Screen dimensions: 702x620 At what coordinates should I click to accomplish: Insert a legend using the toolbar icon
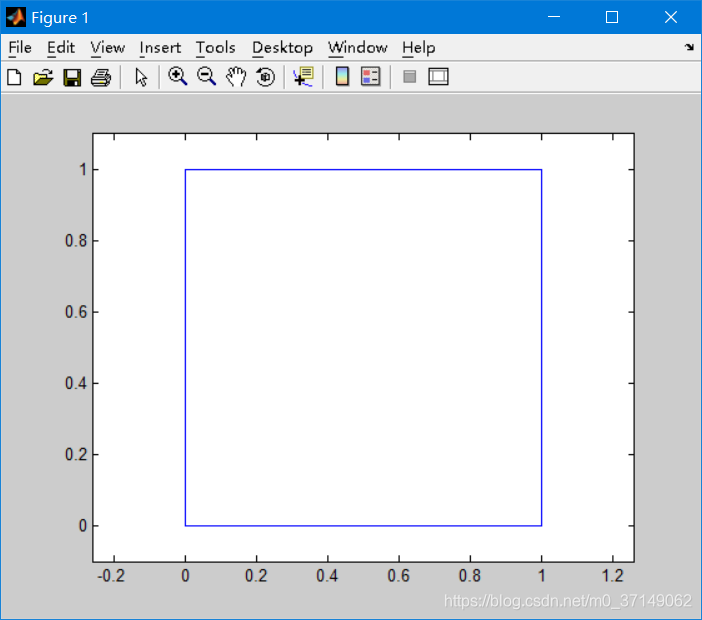point(371,77)
